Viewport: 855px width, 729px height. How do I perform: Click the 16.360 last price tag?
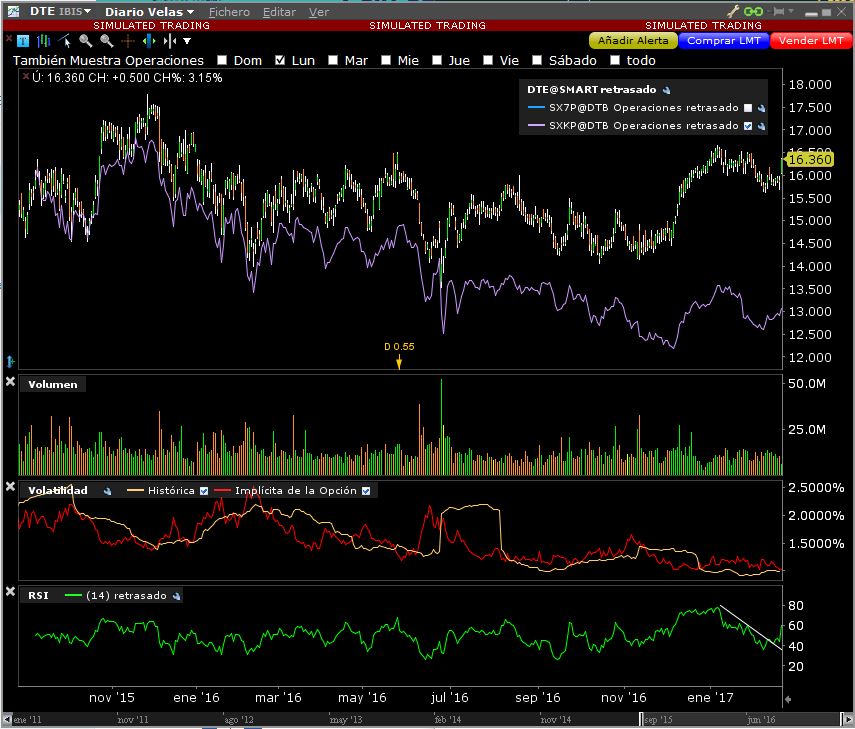tap(809, 159)
